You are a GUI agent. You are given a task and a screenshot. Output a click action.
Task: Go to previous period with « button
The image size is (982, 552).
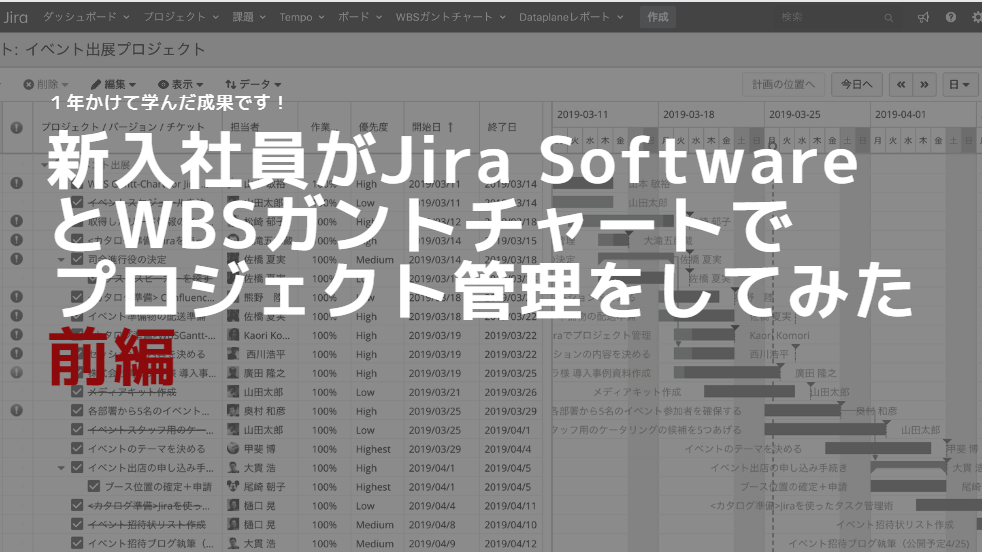pyautogui.click(x=901, y=84)
